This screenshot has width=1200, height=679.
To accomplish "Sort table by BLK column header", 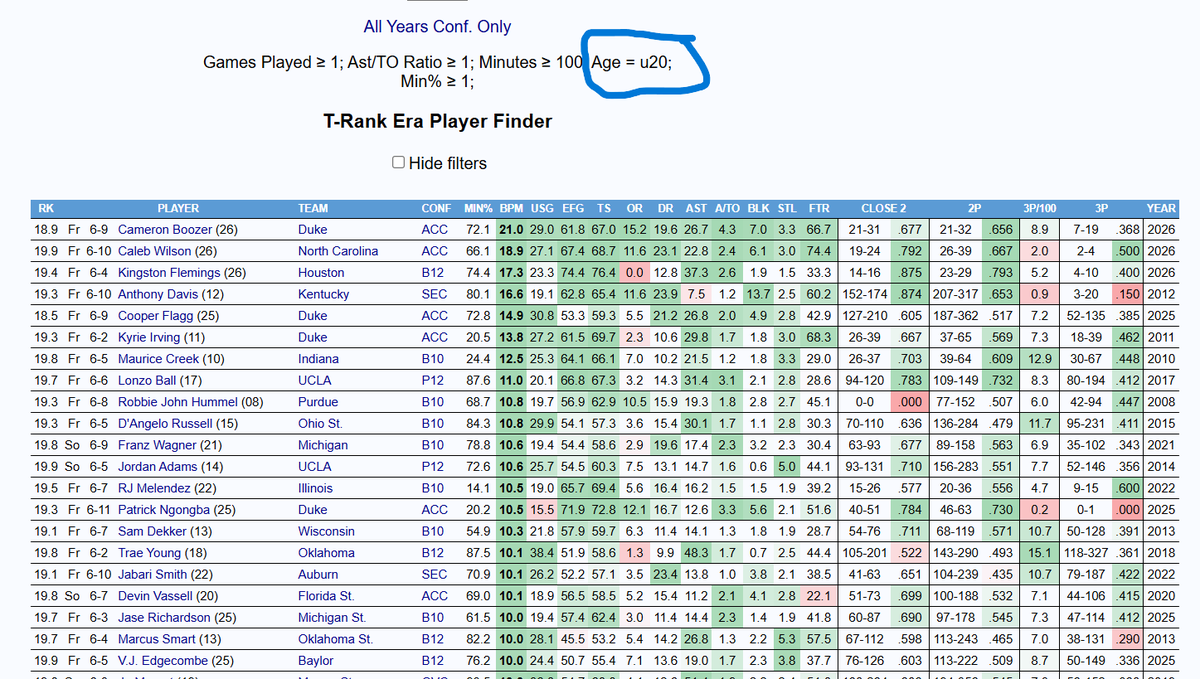I will click(x=758, y=208).
